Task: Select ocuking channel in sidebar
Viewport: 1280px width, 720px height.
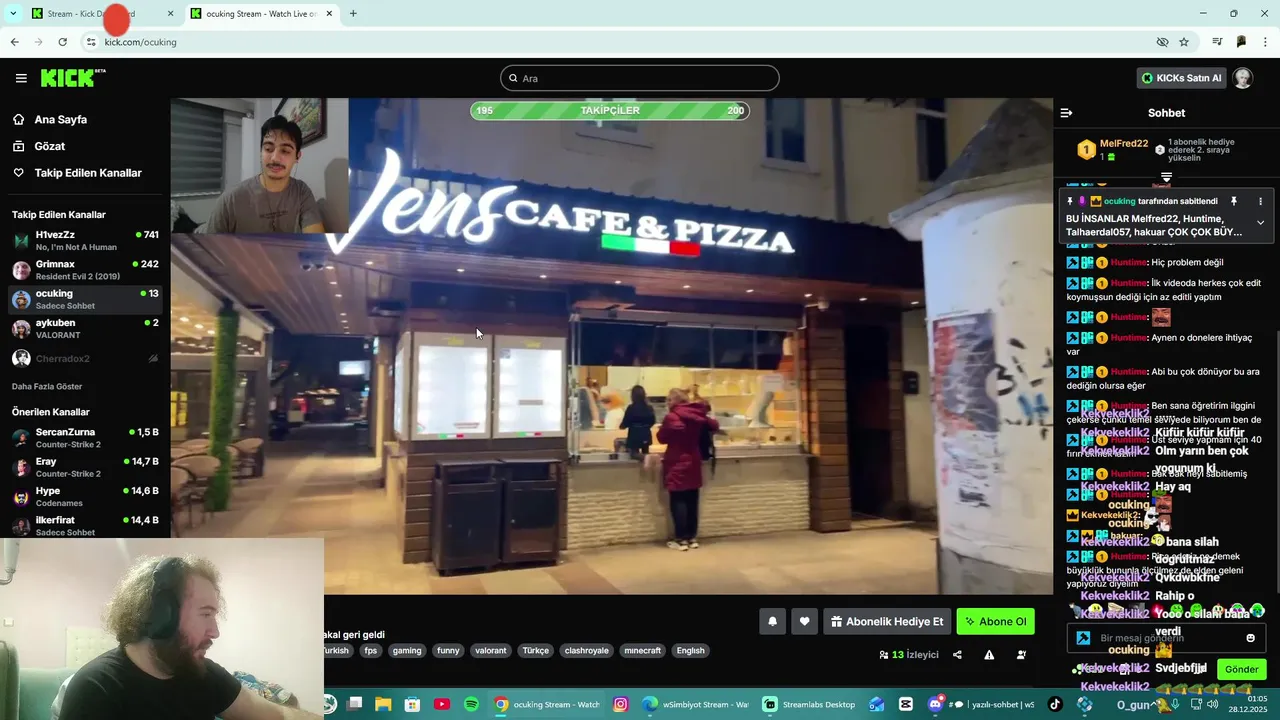Action: [x=85, y=299]
